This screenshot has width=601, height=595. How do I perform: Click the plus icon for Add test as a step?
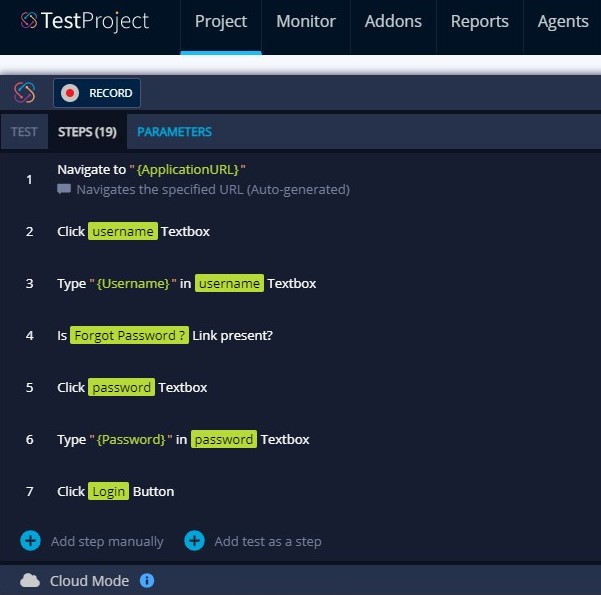pyautogui.click(x=194, y=541)
